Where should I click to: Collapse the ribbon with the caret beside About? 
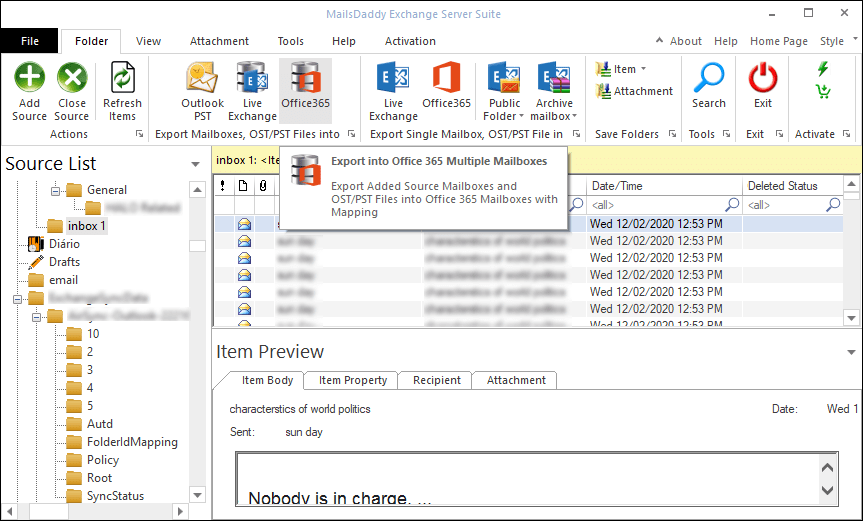pyautogui.click(x=659, y=40)
